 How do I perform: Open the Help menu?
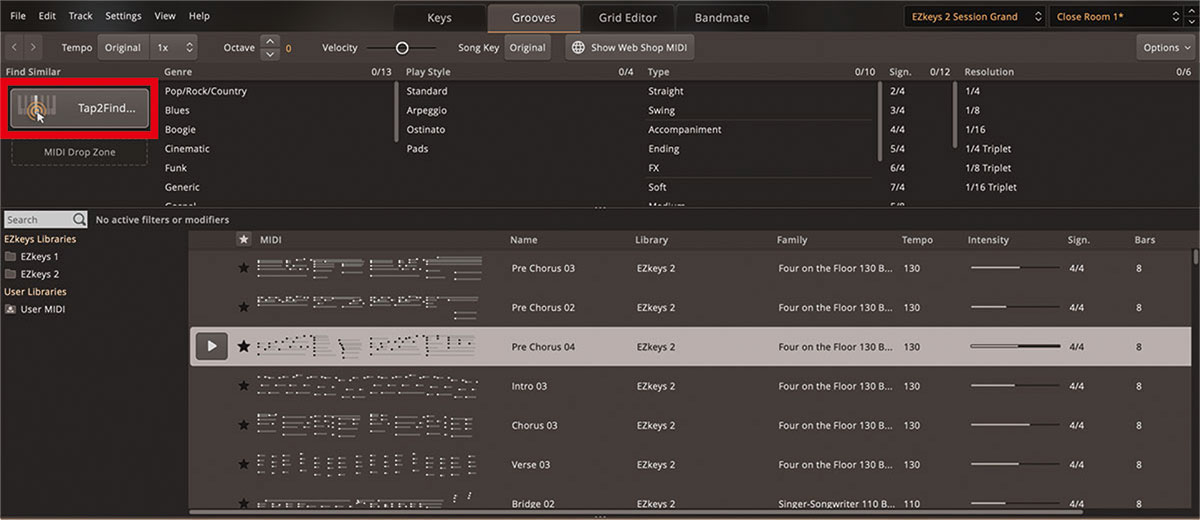[199, 16]
